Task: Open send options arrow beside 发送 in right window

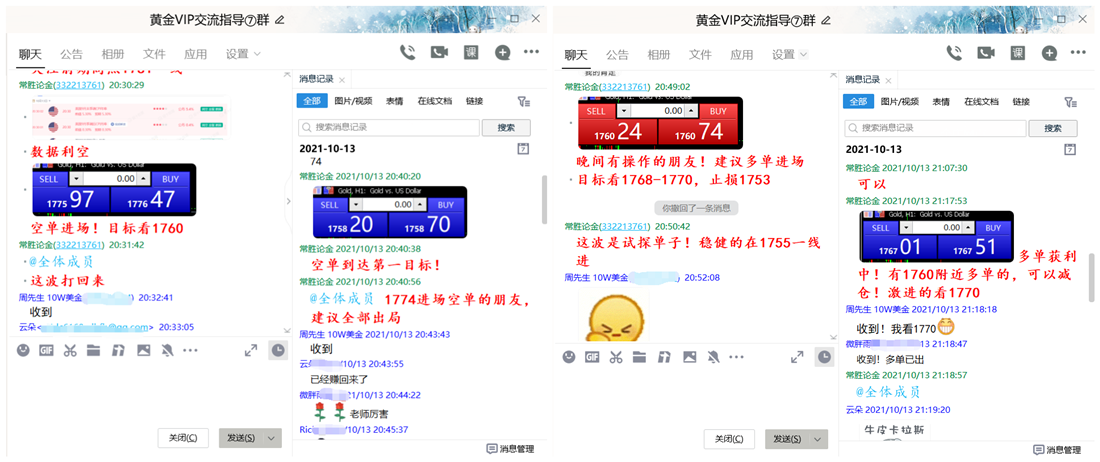Action: [x=819, y=439]
